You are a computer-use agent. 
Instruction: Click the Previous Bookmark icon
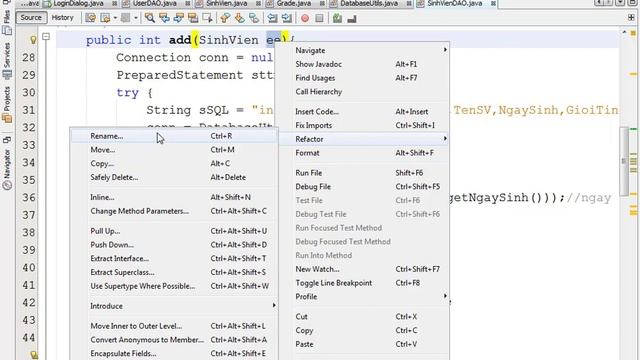(x=225, y=18)
